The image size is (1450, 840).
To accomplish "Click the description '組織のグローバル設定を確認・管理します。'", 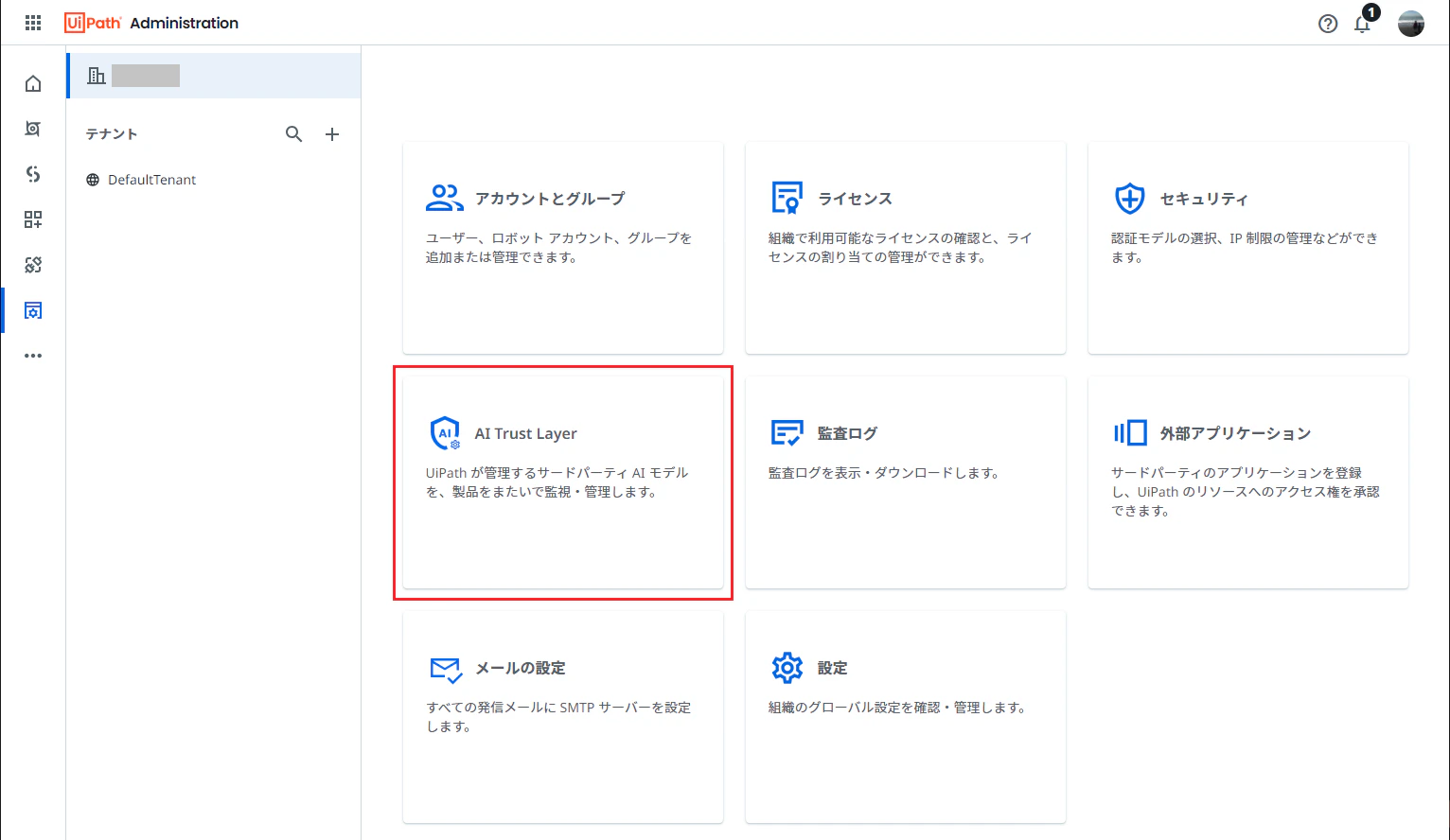I will (x=897, y=708).
